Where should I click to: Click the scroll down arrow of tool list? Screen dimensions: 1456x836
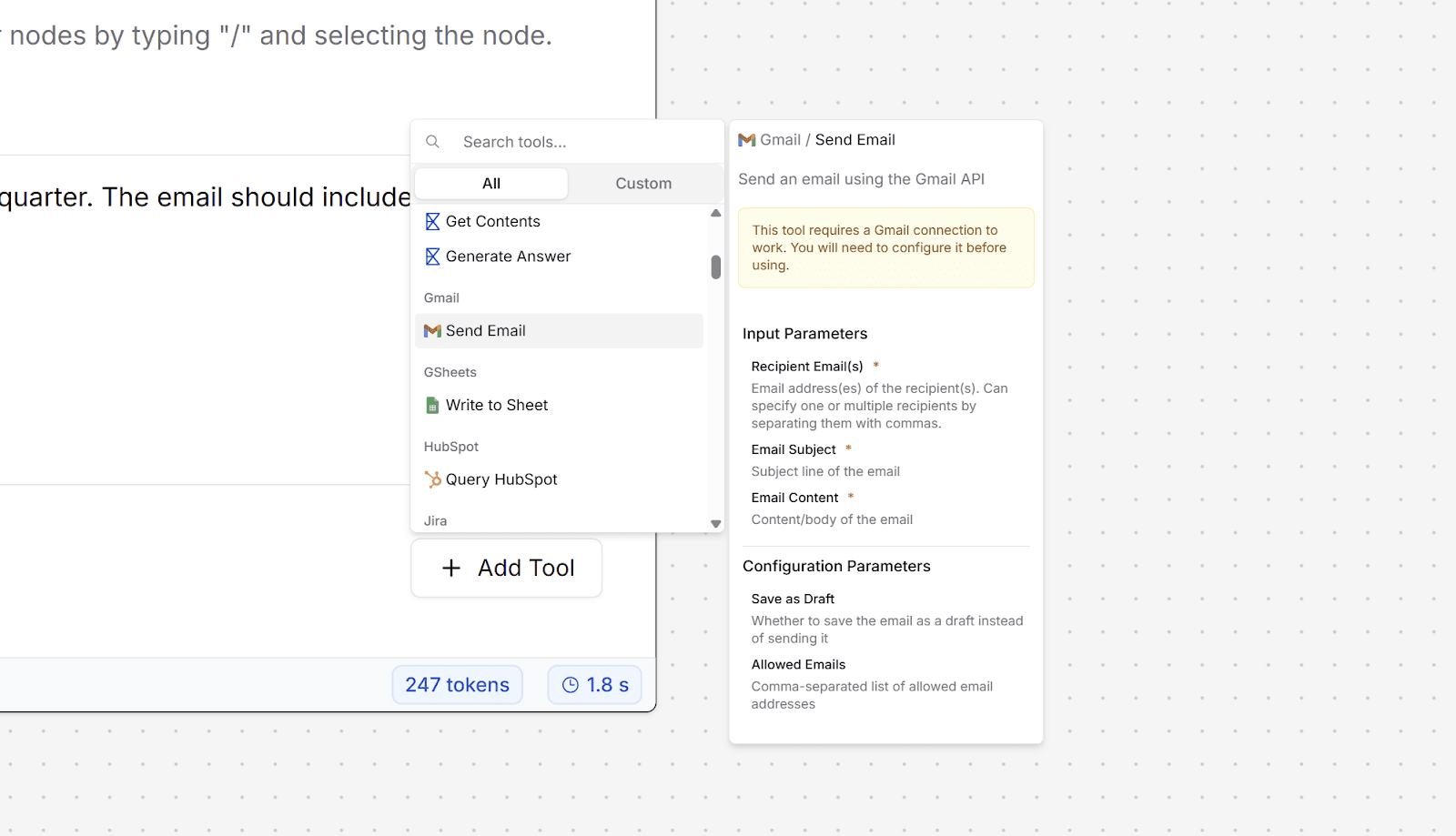[x=716, y=524]
